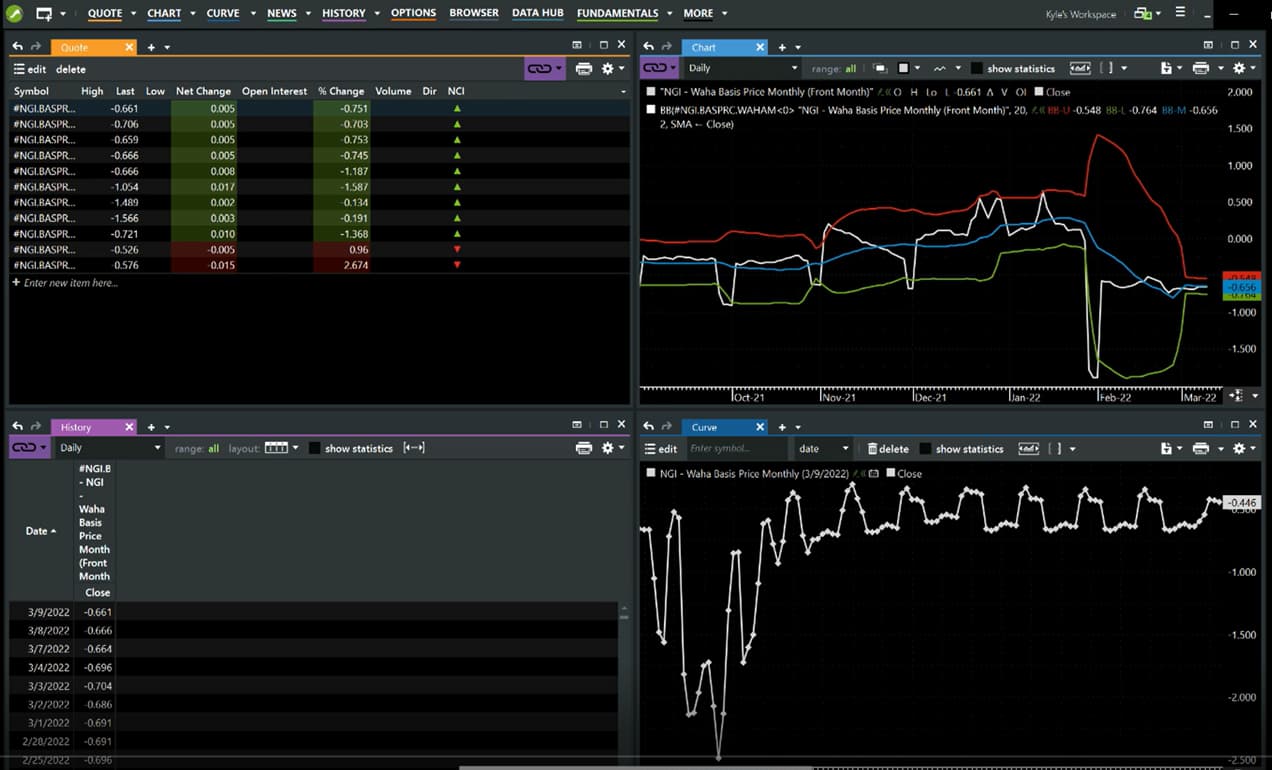Image resolution: width=1272 pixels, height=770 pixels.
Task: Check show statistics in the Curve panel
Action: 925,449
